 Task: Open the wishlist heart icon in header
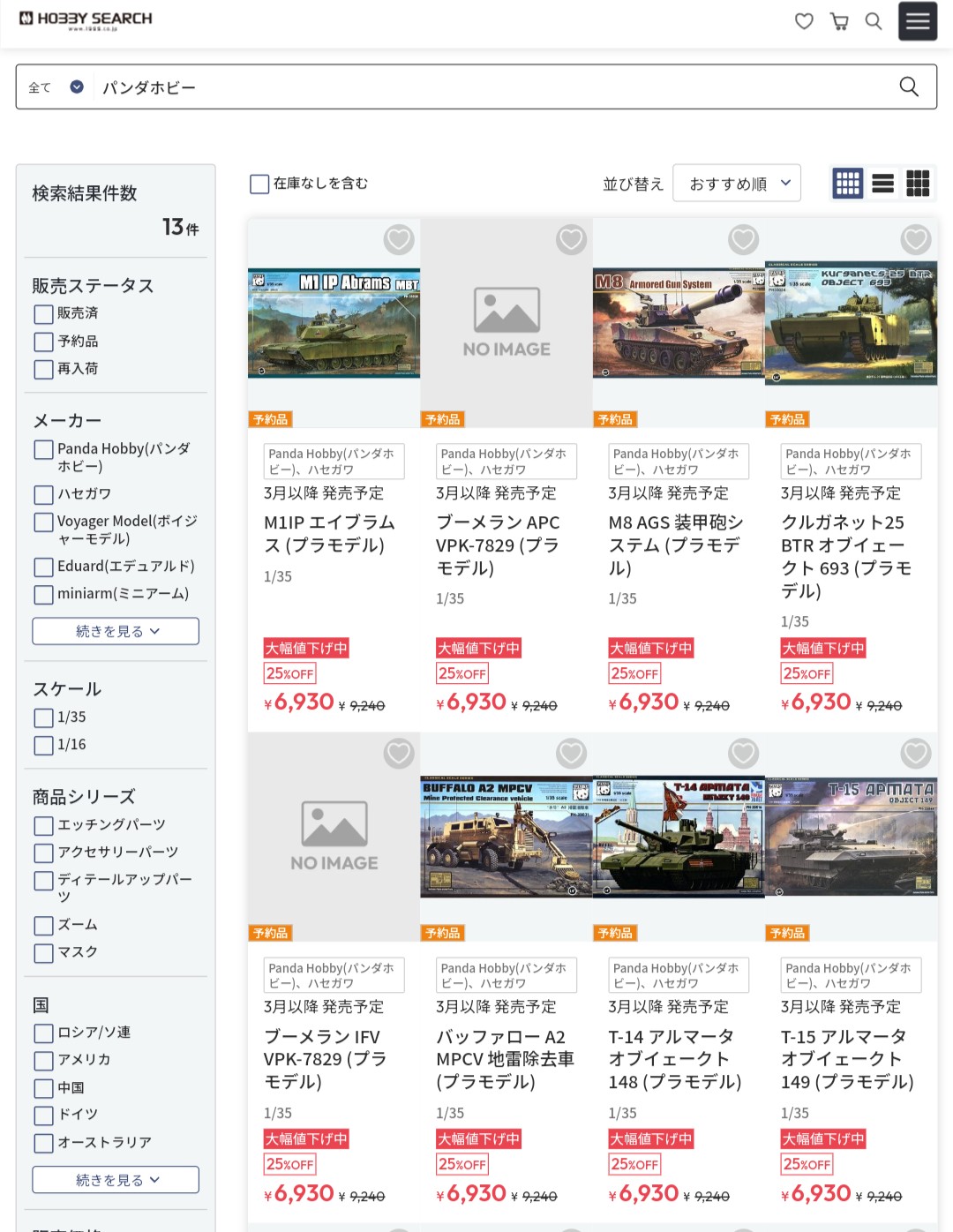coord(804,21)
